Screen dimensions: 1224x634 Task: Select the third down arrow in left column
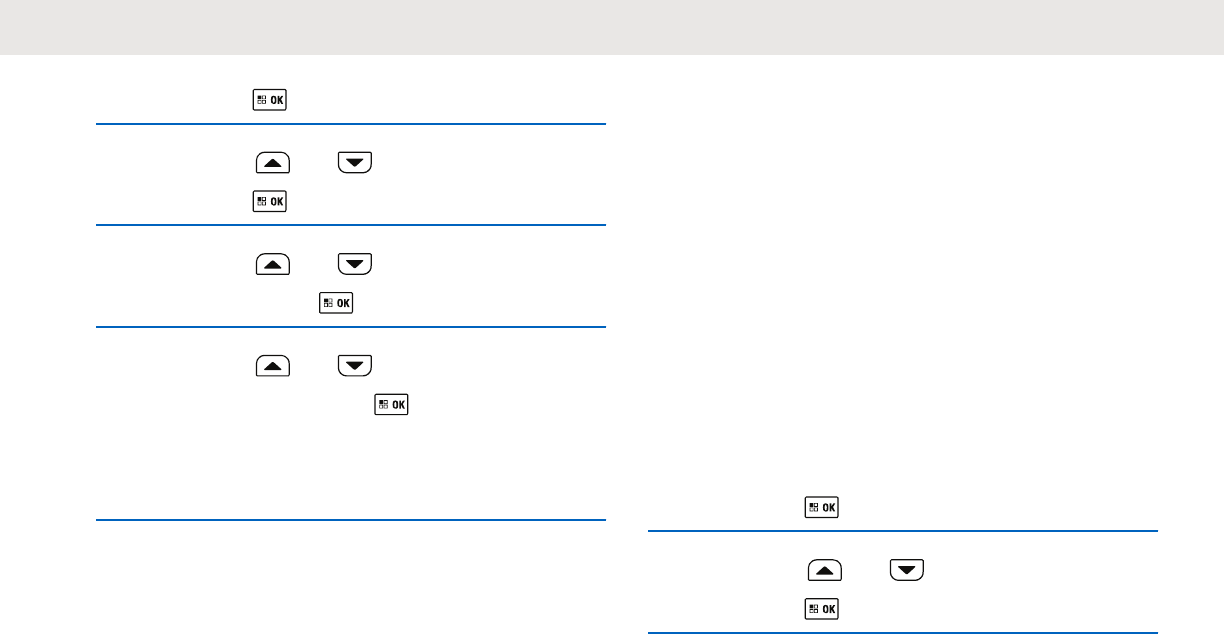point(354,366)
